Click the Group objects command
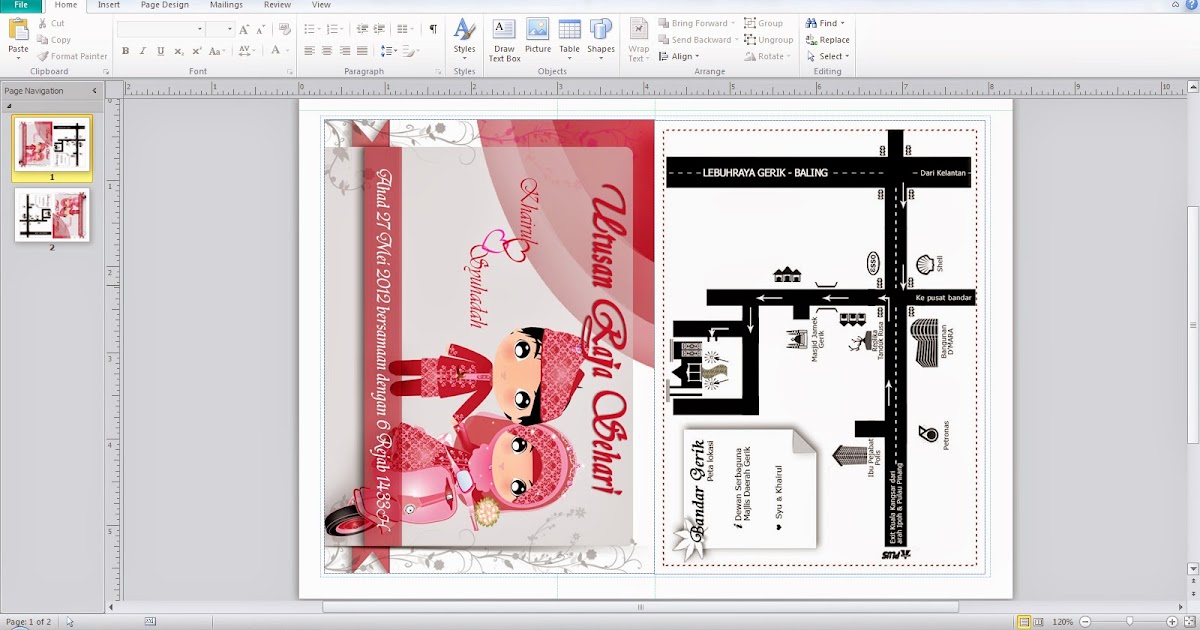Screen dimensions: 1200x630 (x=763, y=23)
